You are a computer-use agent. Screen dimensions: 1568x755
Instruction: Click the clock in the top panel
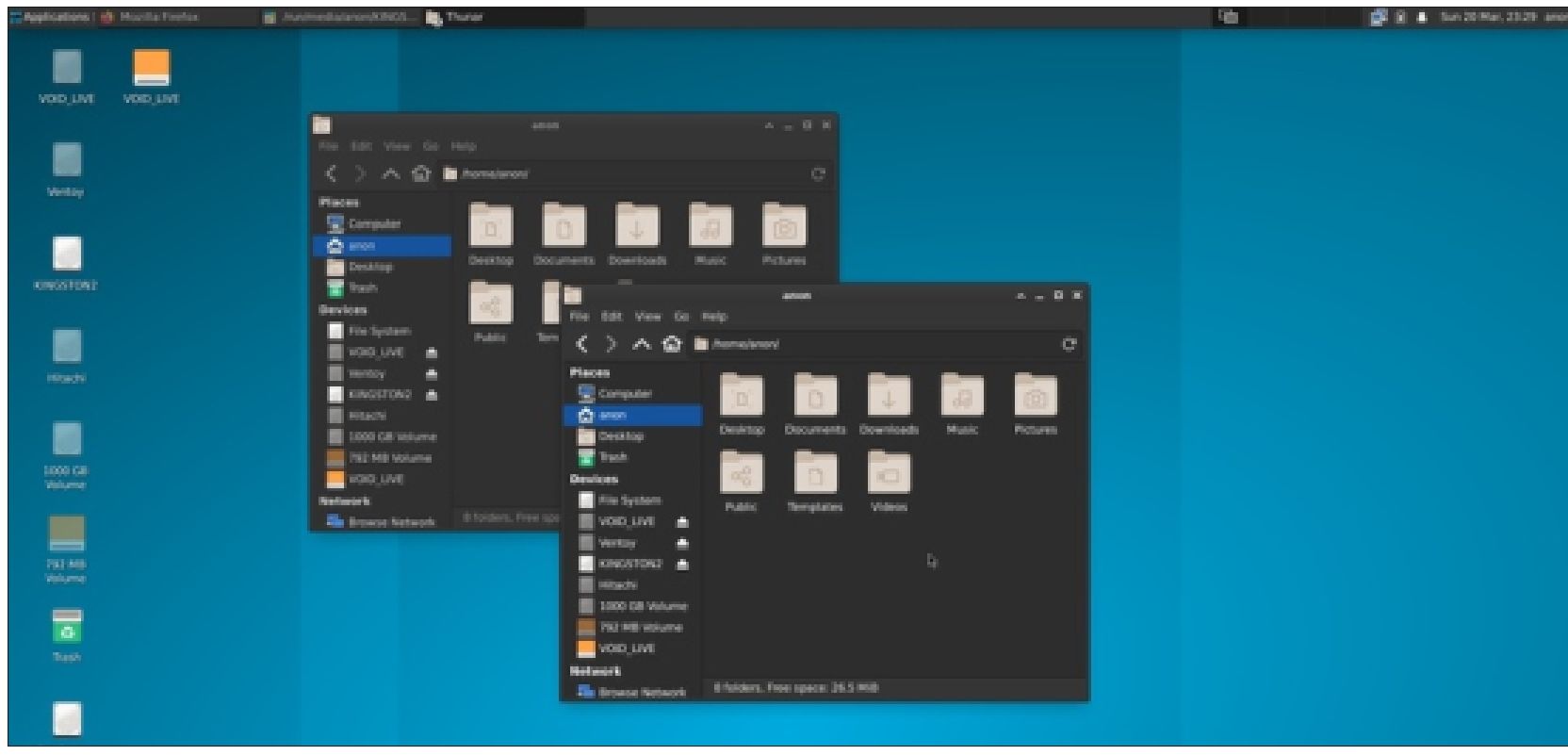pyautogui.click(x=1490, y=17)
